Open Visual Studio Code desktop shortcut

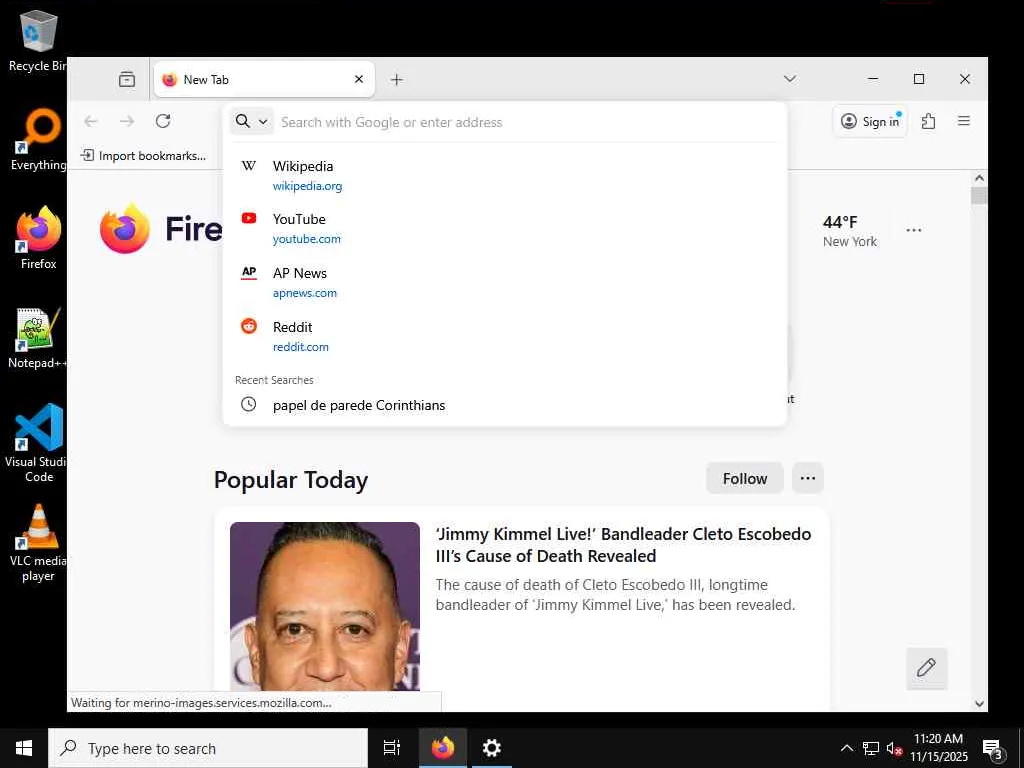[38, 443]
